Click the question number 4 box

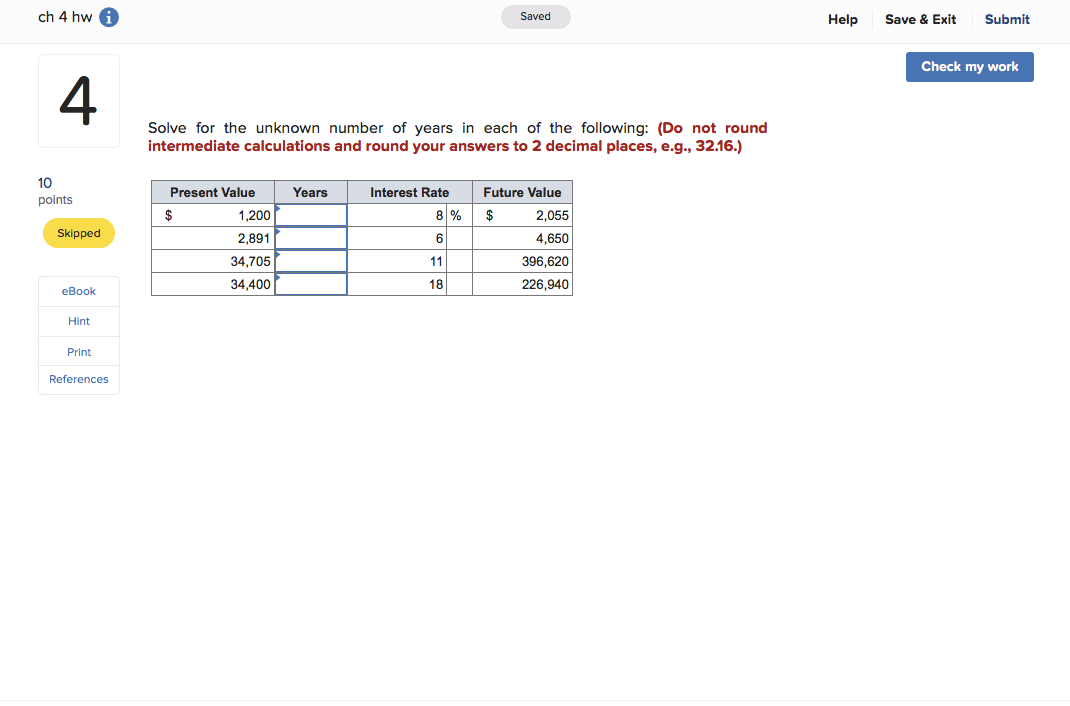(x=78, y=101)
